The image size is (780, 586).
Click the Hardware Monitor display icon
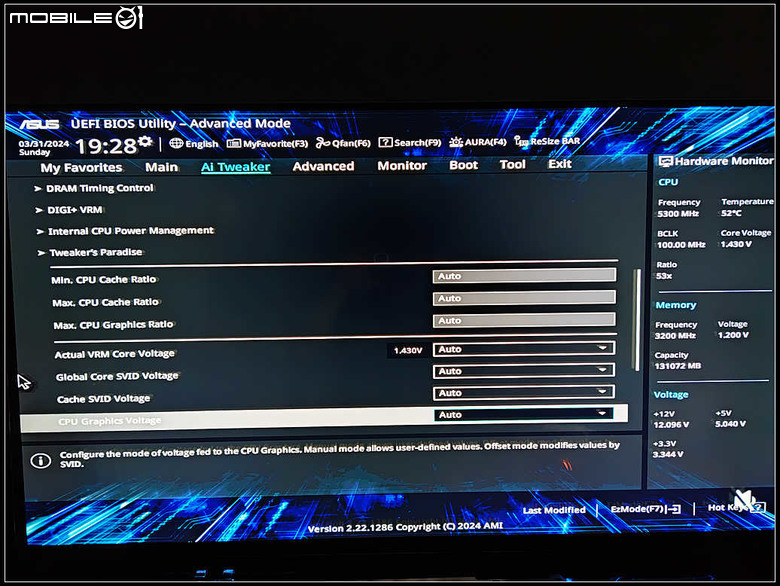[665, 161]
